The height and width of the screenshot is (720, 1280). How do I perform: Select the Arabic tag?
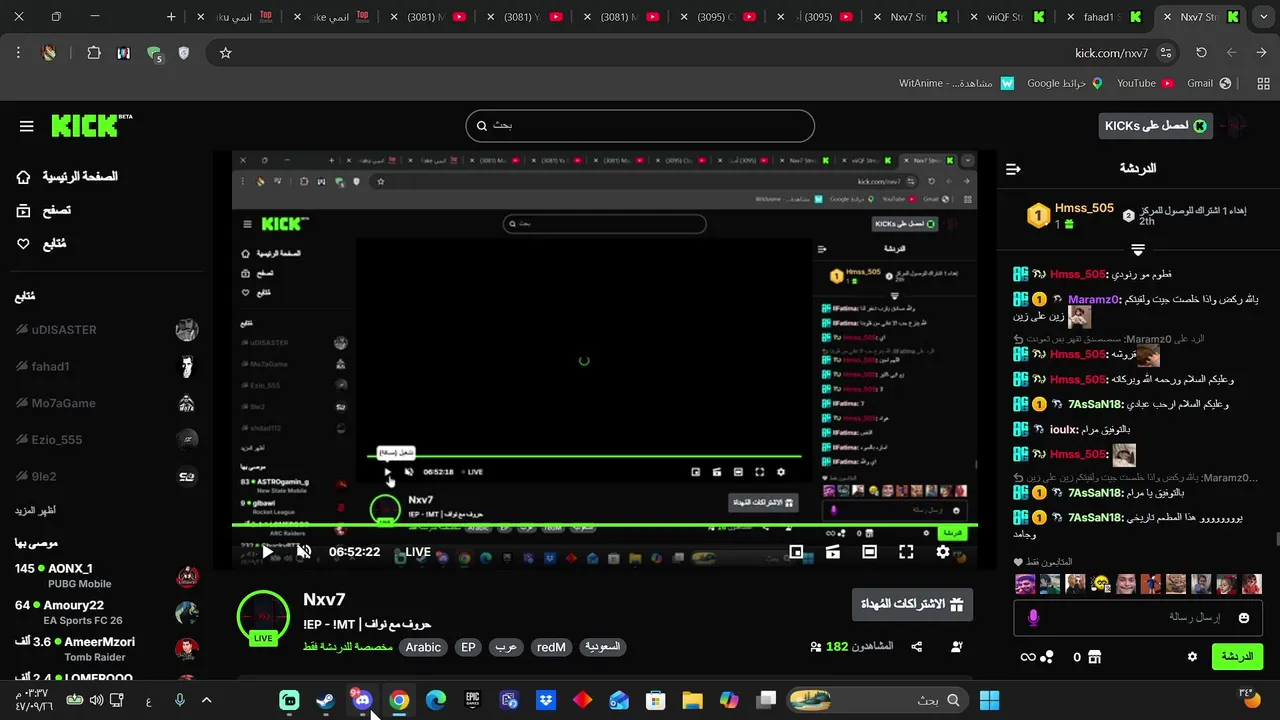pos(423,647)
